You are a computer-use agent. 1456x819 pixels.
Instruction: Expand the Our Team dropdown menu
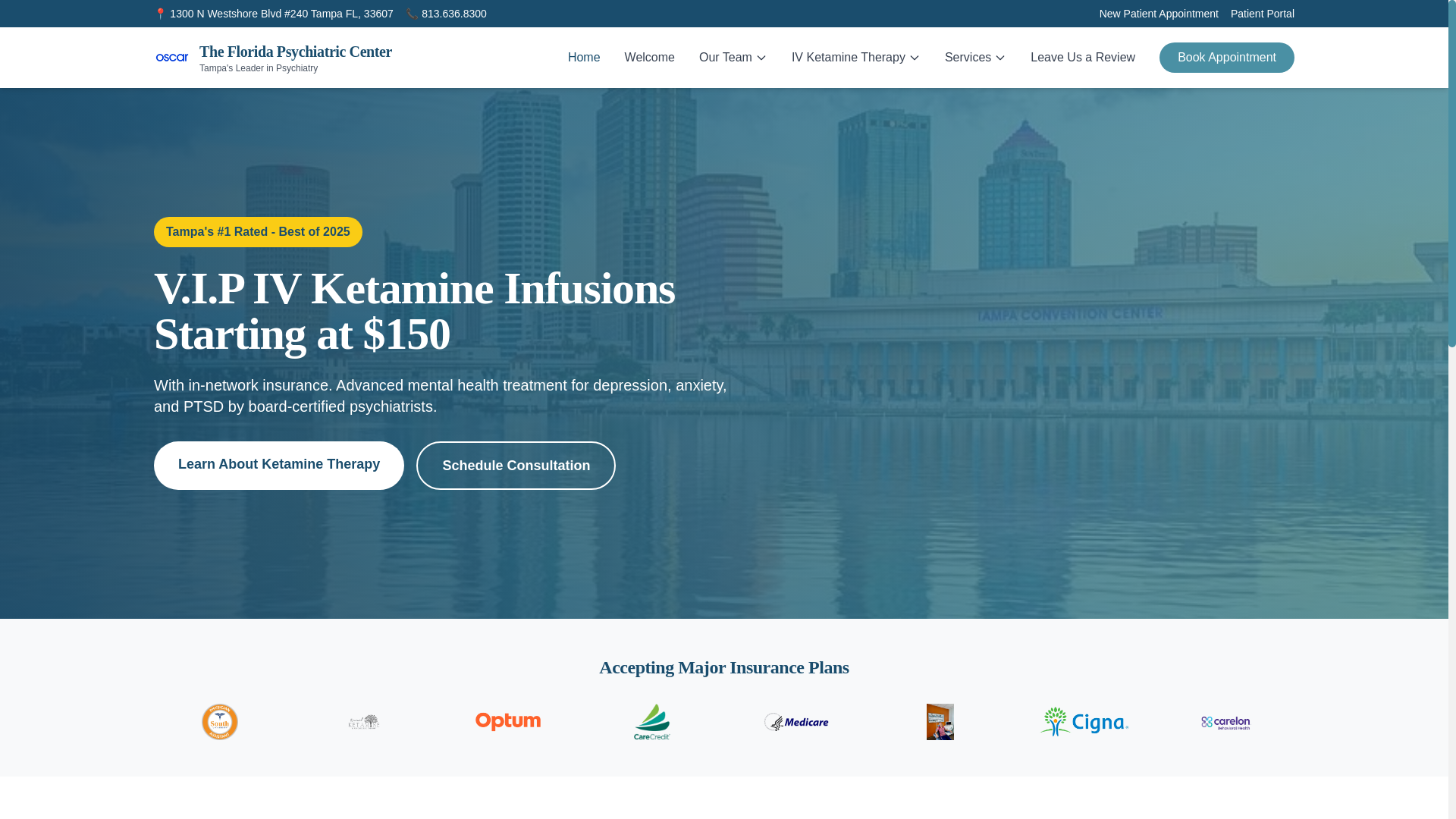coord(733,58)
